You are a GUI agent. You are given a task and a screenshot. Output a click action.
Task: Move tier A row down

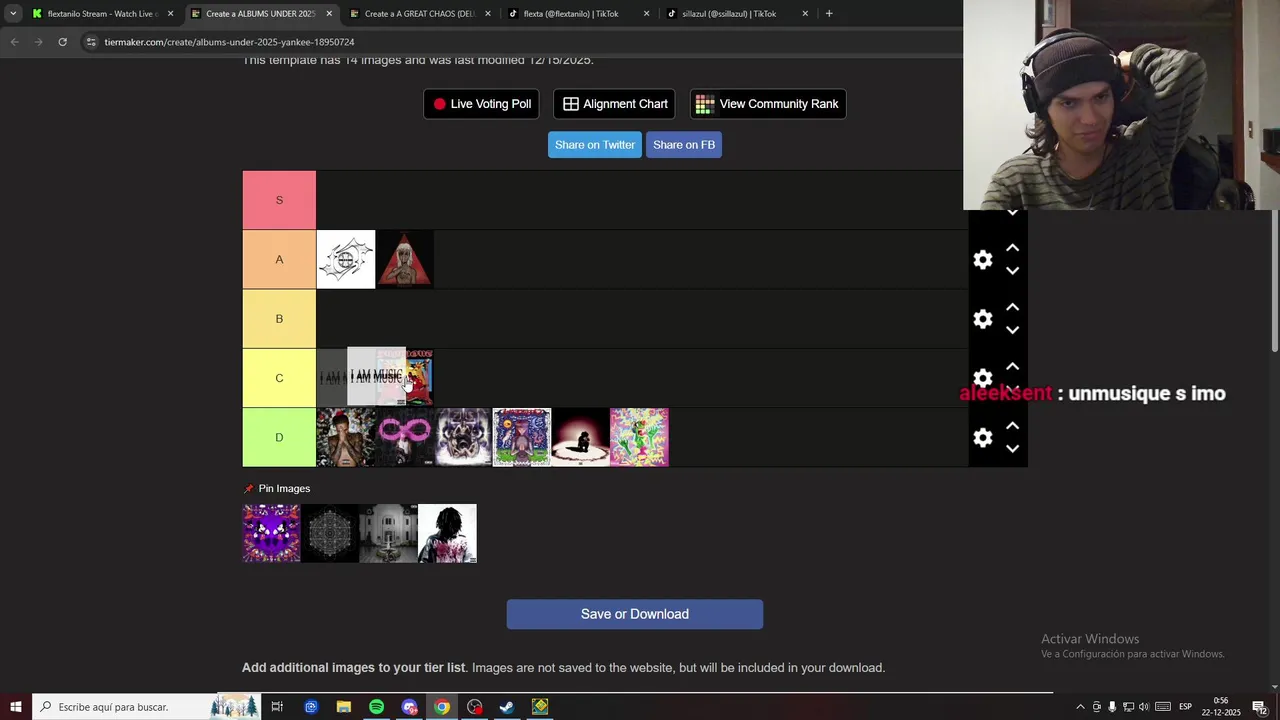coord(1012,271)
